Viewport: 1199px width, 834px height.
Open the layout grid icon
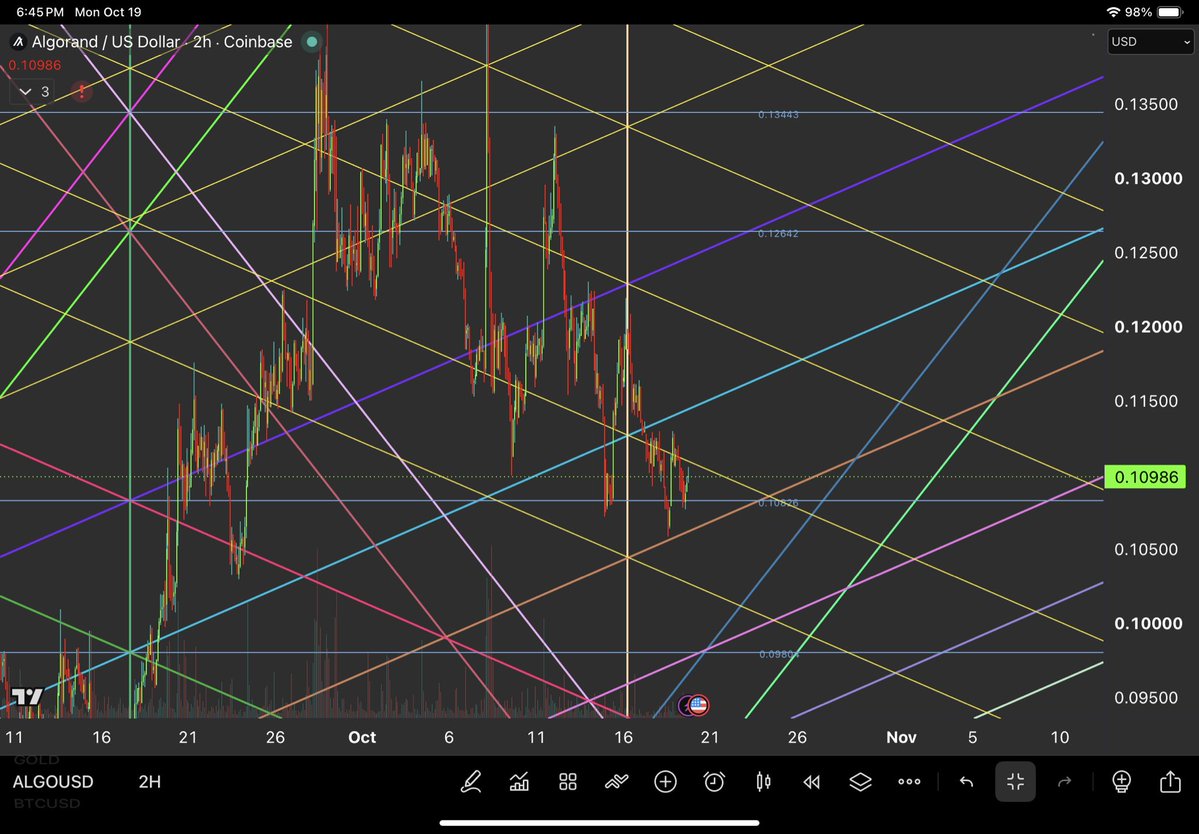click(567, 781)
